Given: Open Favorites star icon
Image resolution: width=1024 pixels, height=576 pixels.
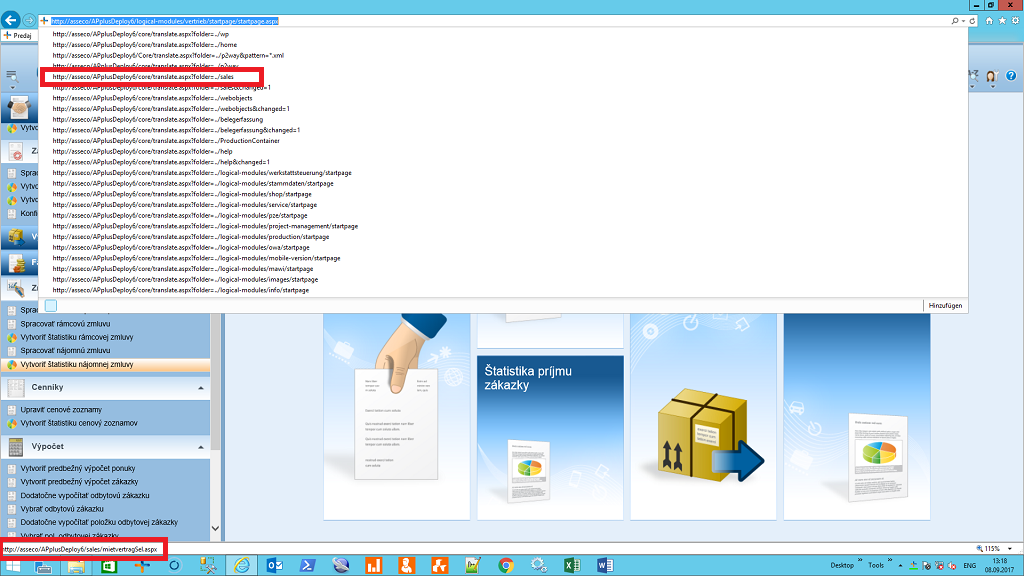Looking at the screenshot, I should coord(1002,21).
